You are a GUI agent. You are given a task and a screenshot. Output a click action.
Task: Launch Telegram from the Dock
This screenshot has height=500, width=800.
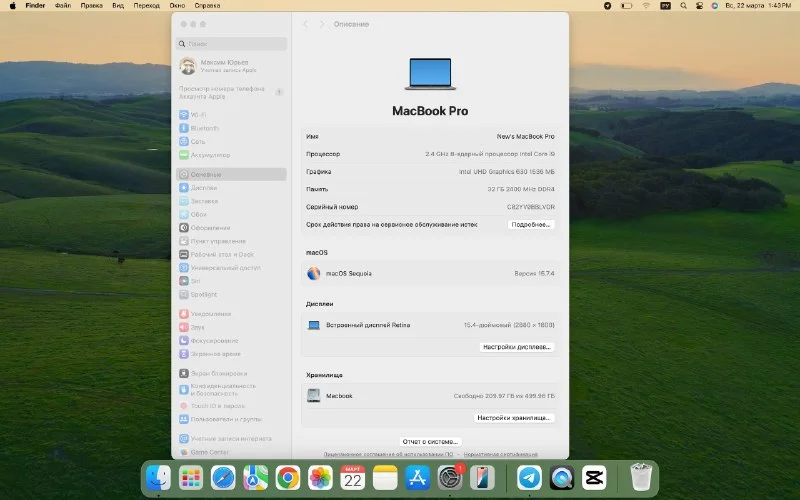529,478
